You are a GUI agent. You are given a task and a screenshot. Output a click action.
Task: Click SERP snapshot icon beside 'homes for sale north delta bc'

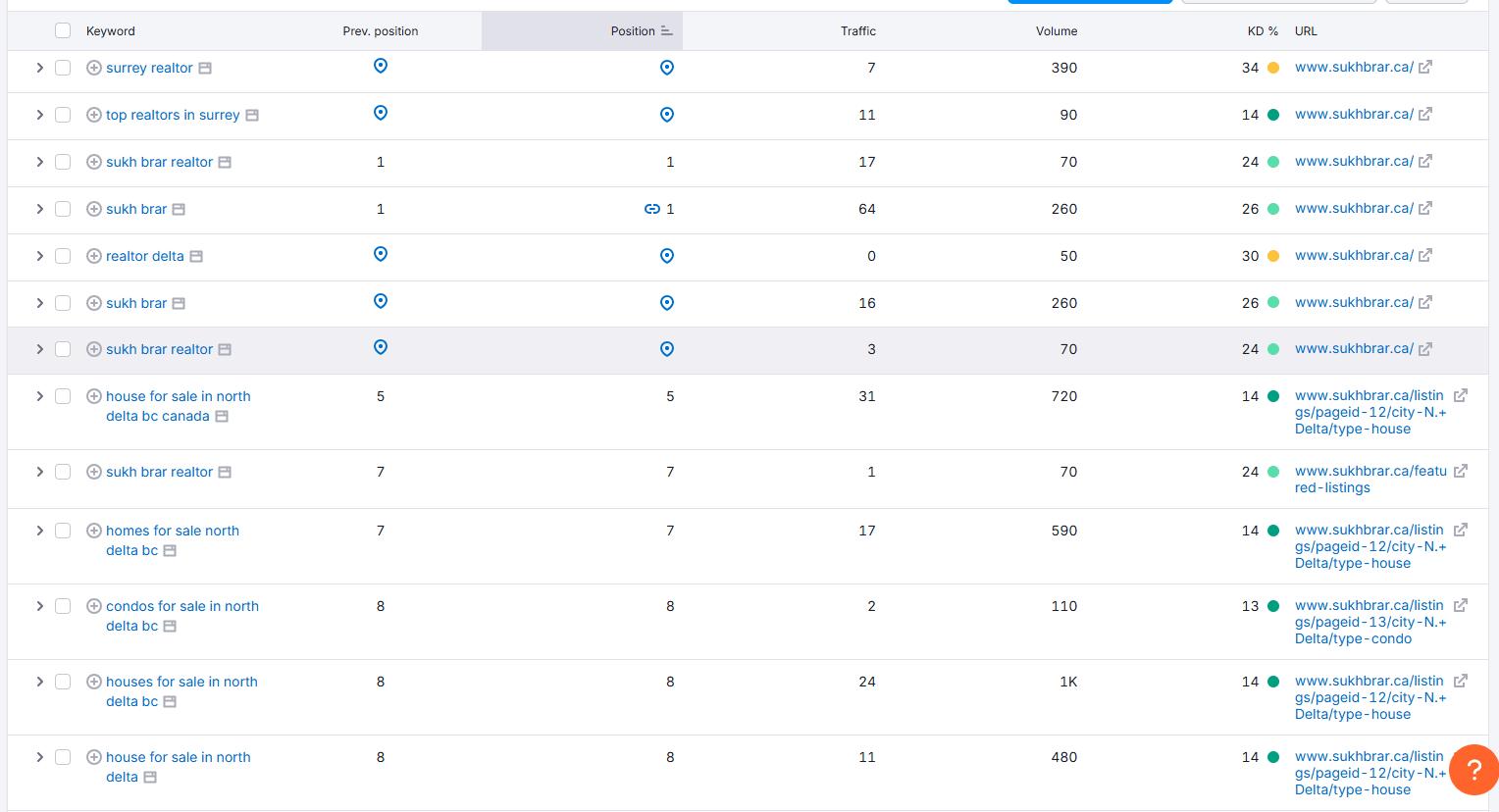click(x=170, y=551)
